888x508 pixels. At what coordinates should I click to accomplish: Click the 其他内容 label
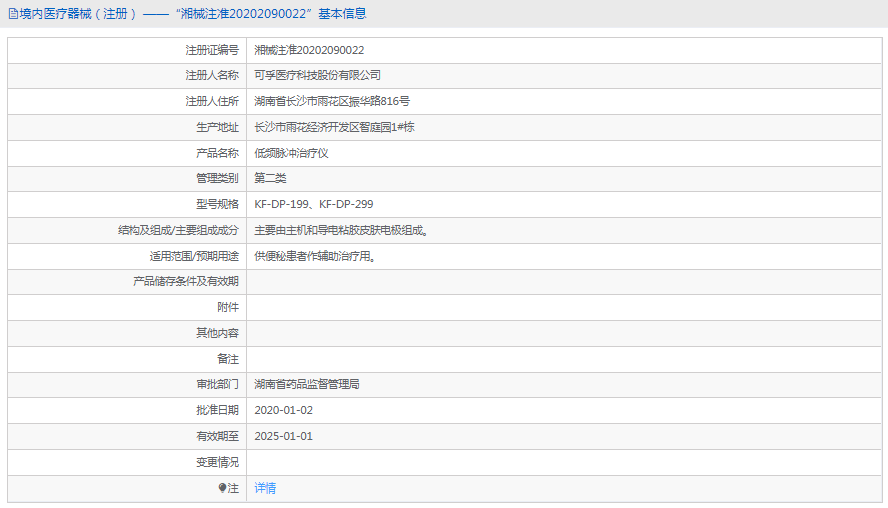(x=217, y=333)
